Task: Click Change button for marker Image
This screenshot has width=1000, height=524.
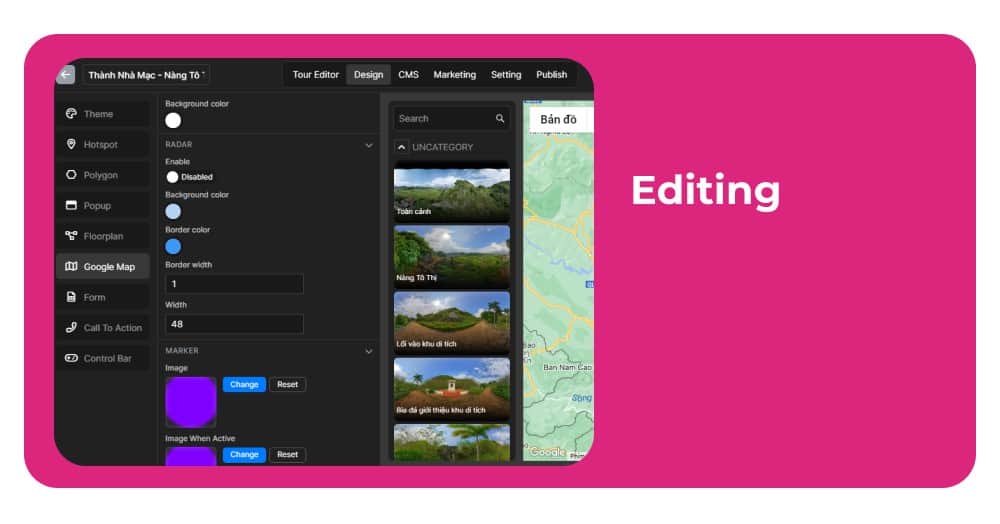Action: 244,385
